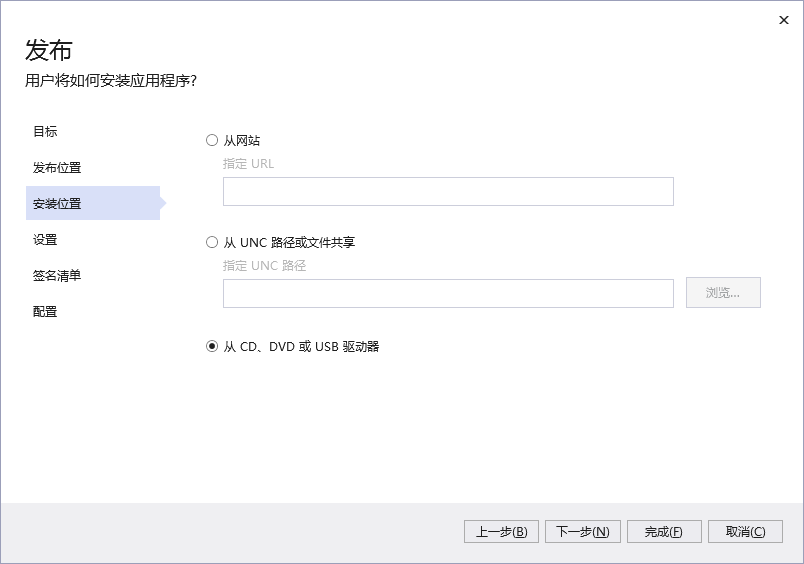
Task: Open the 发布位置 step in sidebar
Action: pos(57,168)
